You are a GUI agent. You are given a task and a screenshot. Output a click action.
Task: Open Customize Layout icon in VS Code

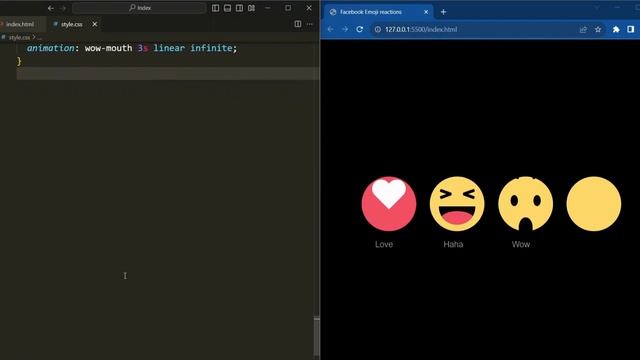coord(251,8)
